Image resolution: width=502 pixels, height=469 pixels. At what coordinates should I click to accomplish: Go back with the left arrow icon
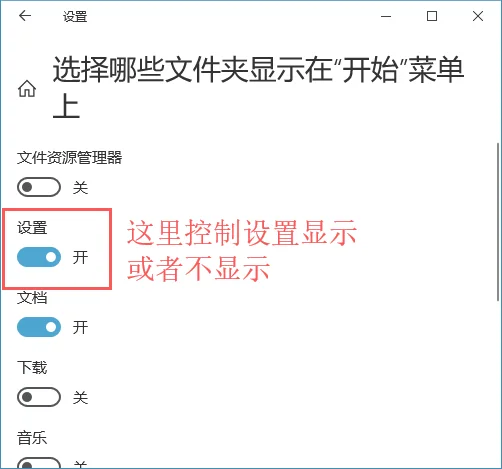pyautogui.click(x=25, y=16)
